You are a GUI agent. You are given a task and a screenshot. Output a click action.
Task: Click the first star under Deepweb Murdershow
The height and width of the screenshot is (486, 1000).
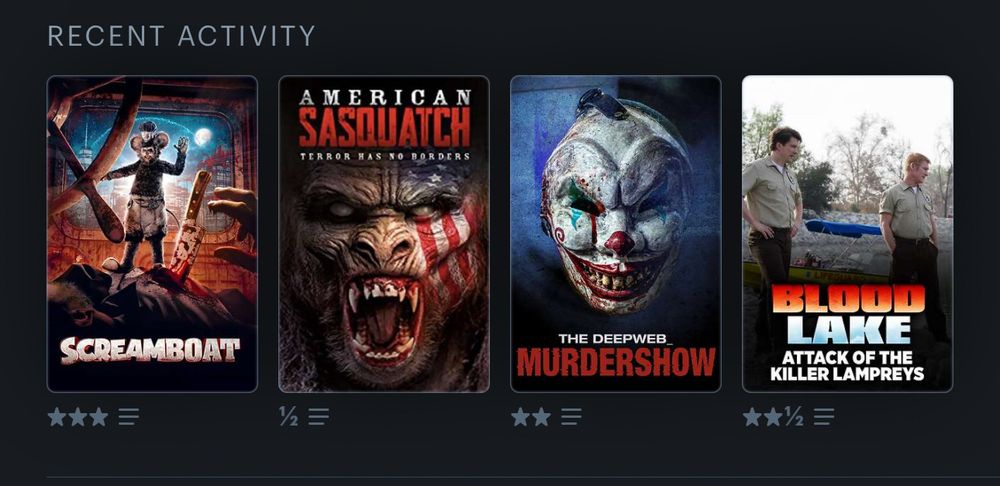coord(520,417)
